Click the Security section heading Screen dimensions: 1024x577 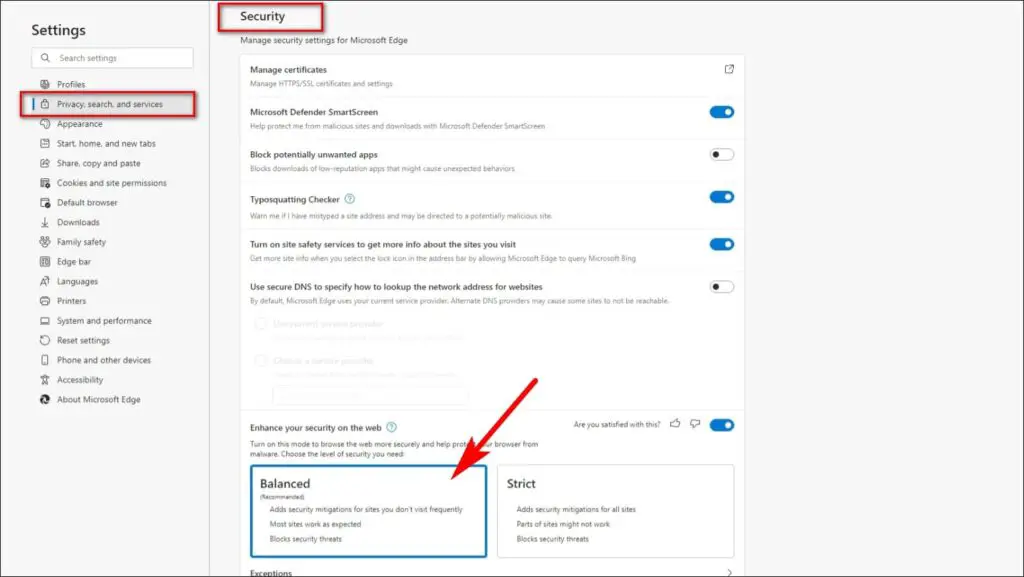[x=262, y=16]
